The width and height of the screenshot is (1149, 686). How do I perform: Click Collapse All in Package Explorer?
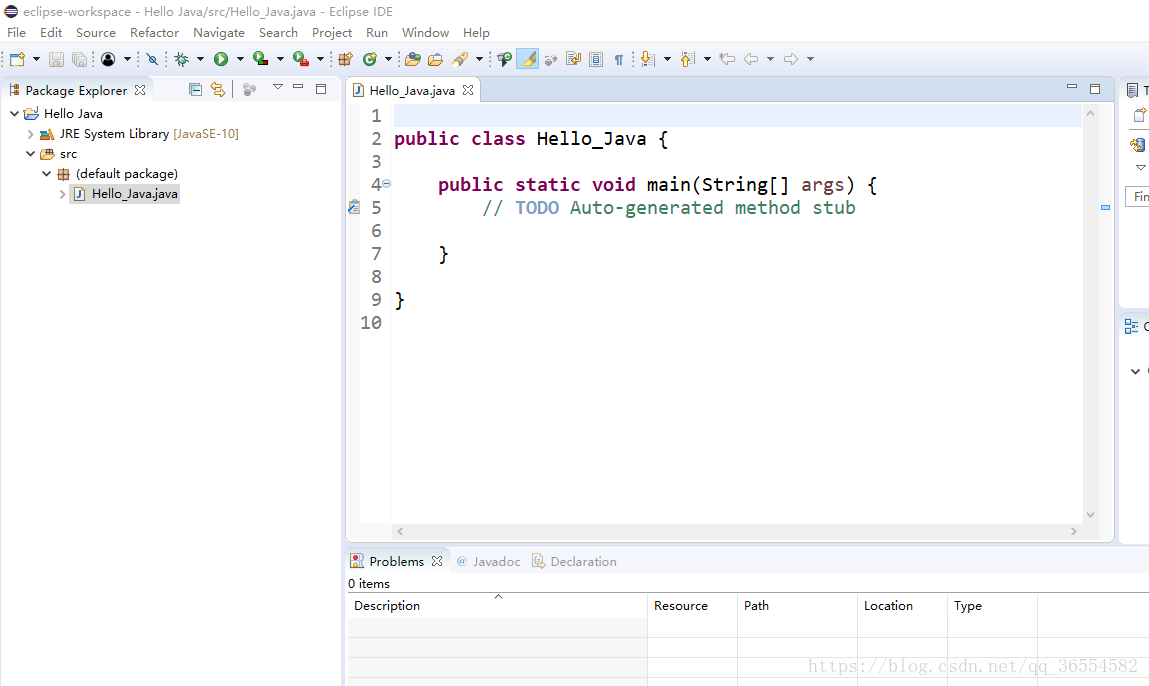tap(195, 89)
